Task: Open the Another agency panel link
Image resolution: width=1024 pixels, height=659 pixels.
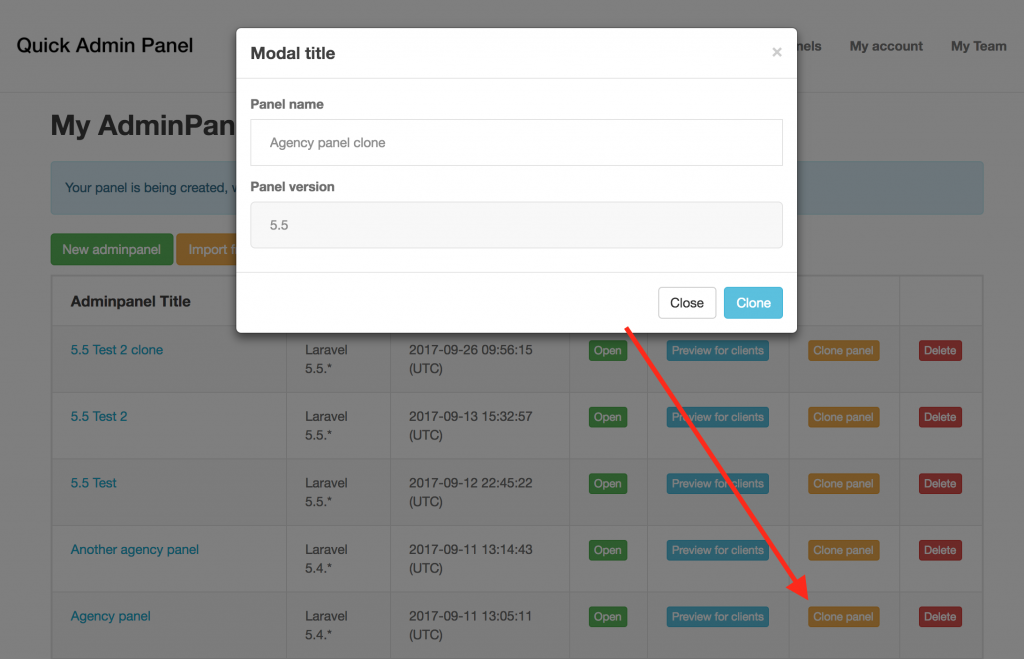Action: (135, 550)
